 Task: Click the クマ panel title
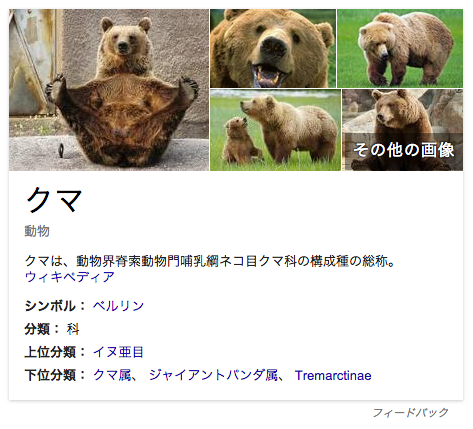click(54, 200)
